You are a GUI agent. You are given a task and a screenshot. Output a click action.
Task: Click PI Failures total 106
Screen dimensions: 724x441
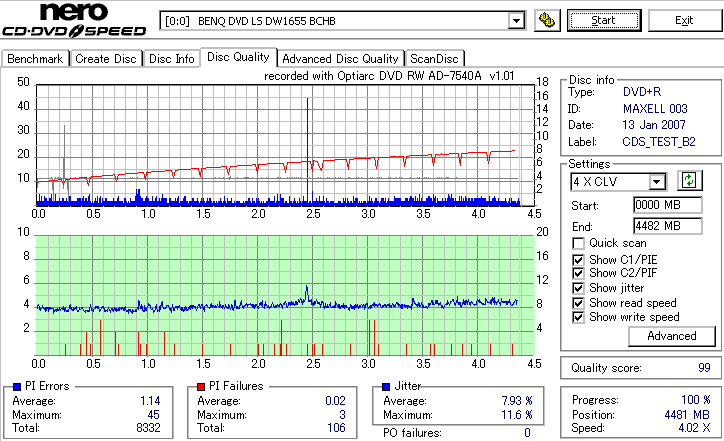pyautogui.click(x=336, y=428)
